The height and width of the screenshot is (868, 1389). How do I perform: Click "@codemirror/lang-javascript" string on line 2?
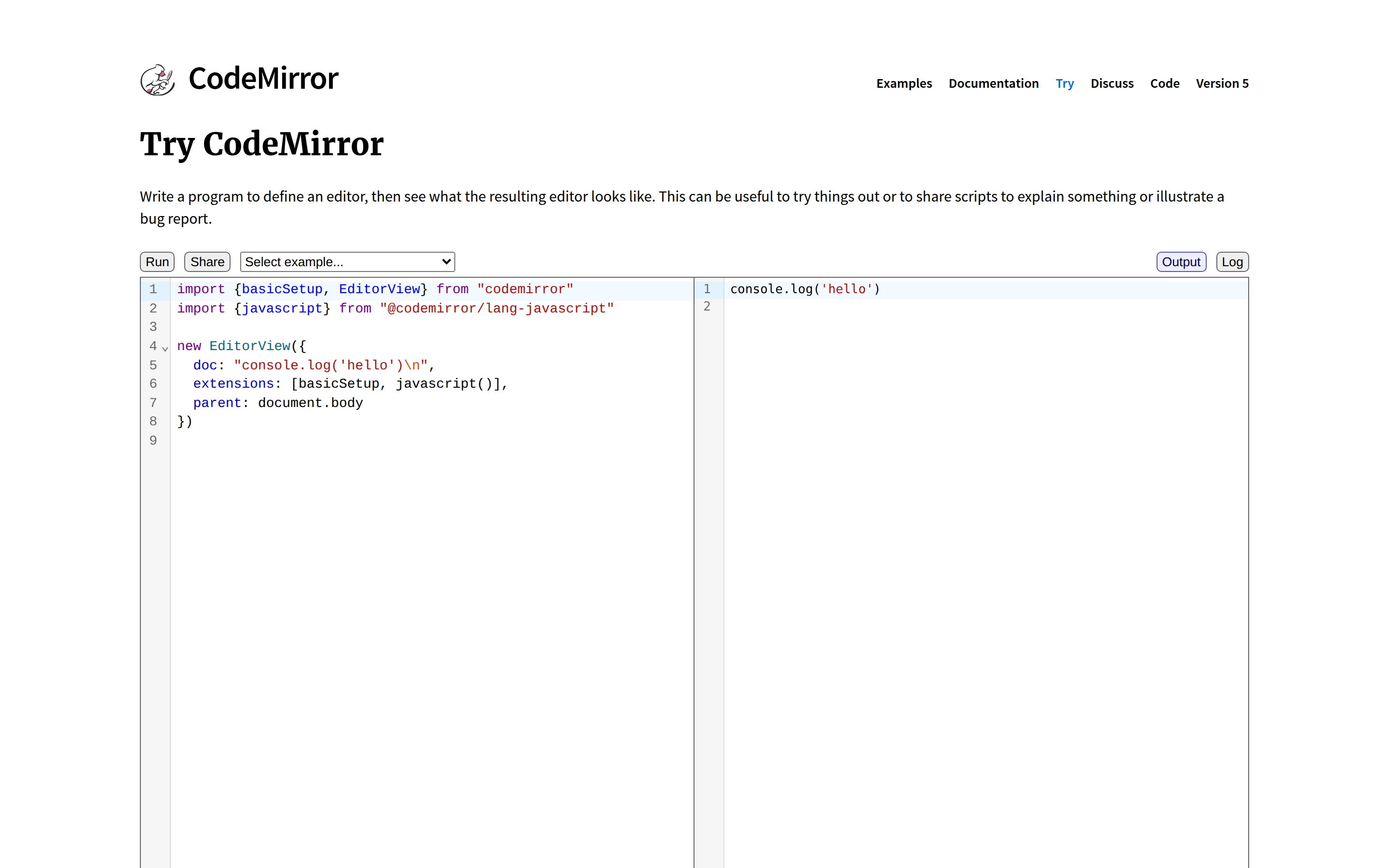click(496, 308)
